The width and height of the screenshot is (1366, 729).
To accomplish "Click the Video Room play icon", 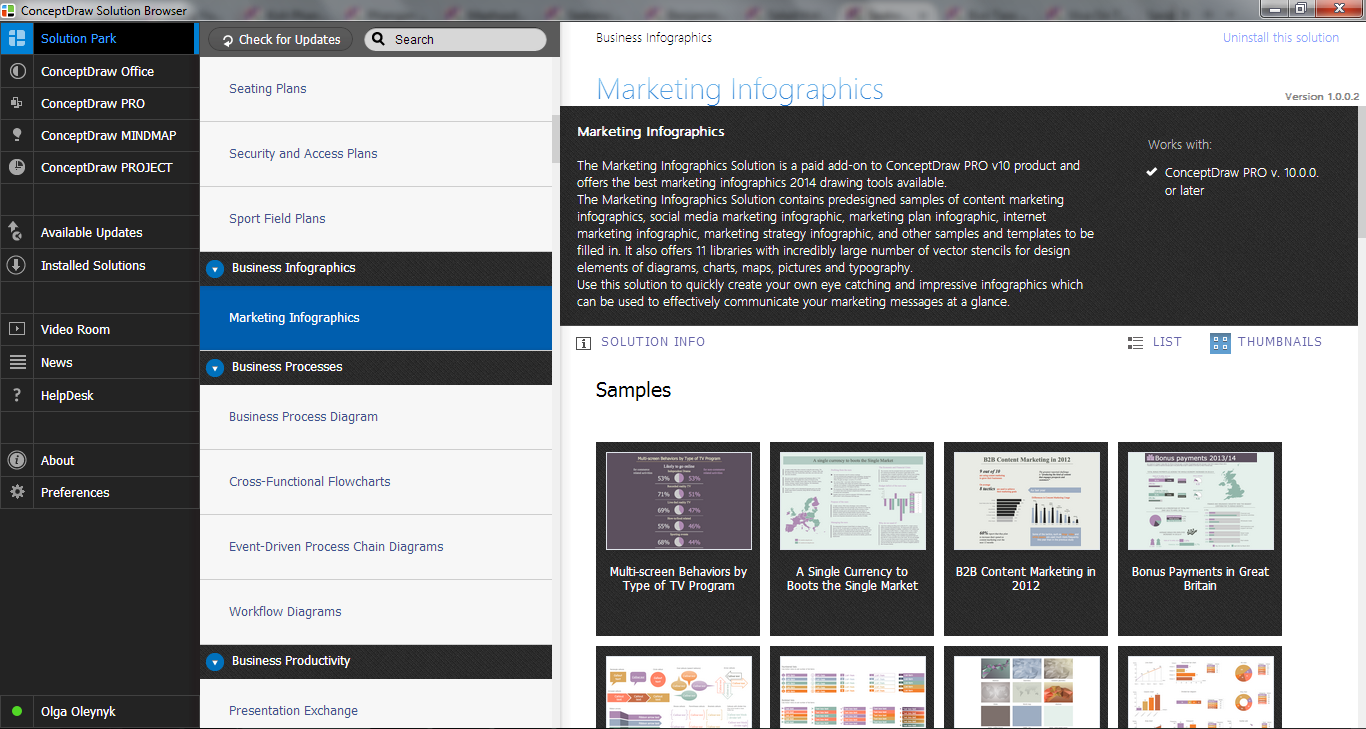I will (x=16, y=329).
